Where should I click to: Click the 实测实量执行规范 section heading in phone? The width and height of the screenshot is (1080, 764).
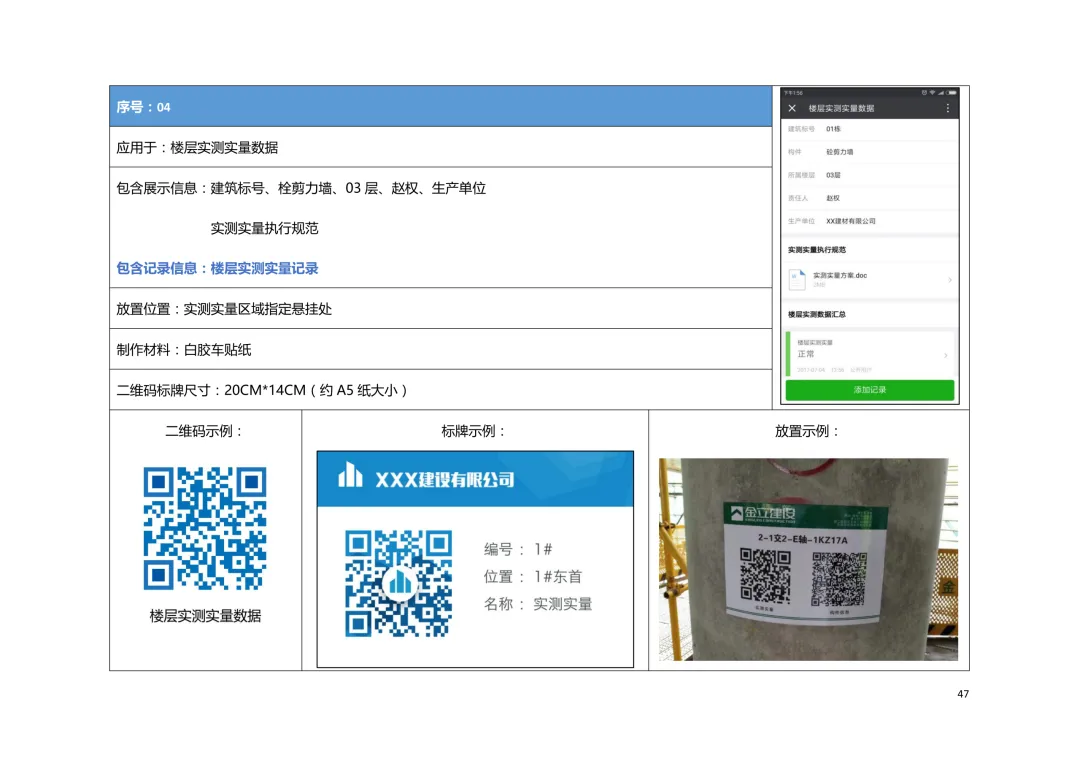tap(817, 250)
